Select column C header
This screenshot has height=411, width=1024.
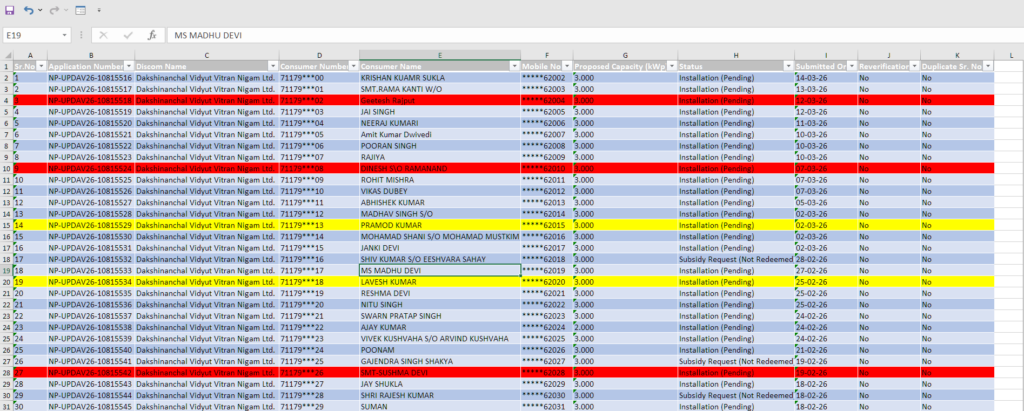pyautogui.click(x=206, y=55)
